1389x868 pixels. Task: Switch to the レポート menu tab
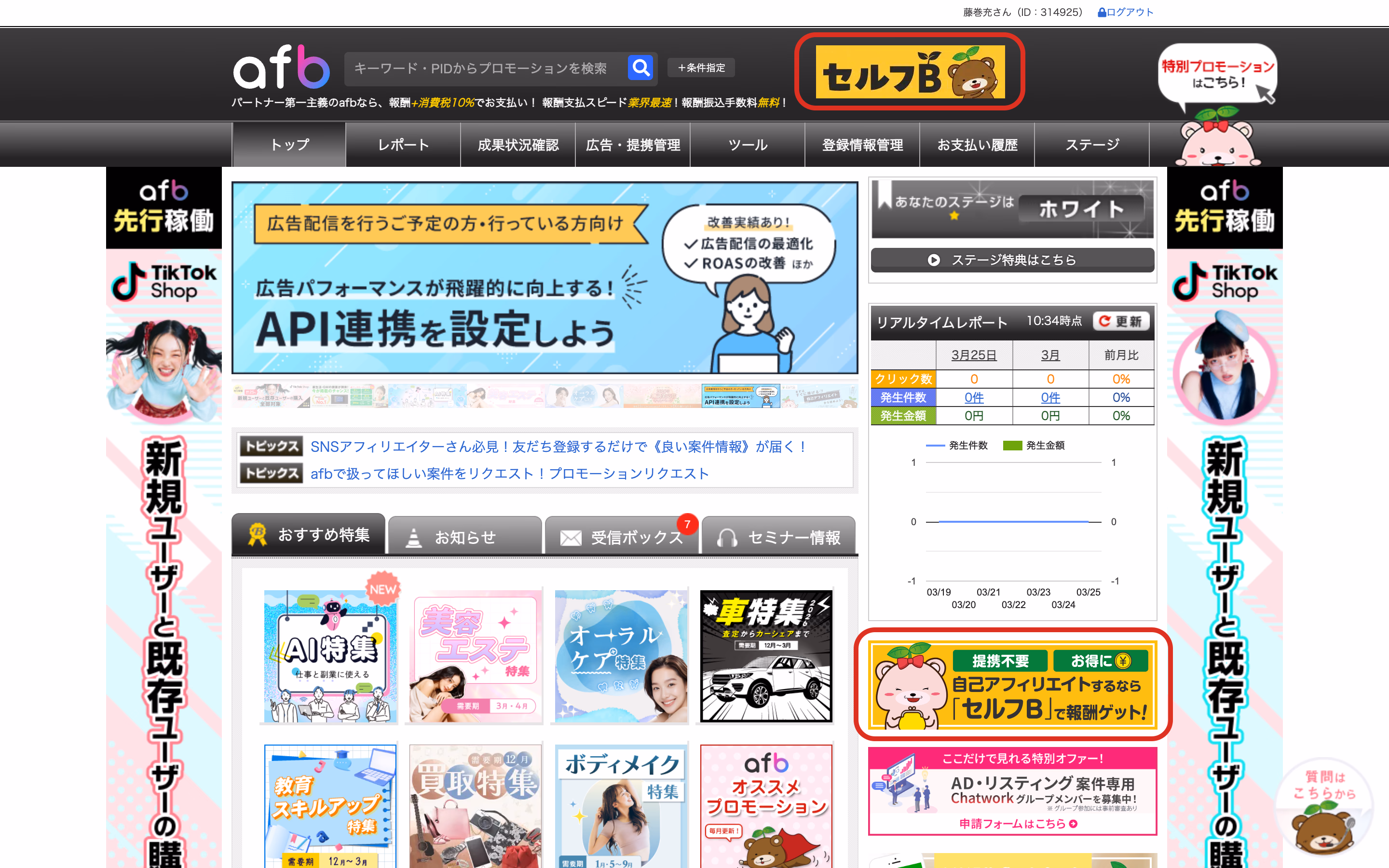404,145
